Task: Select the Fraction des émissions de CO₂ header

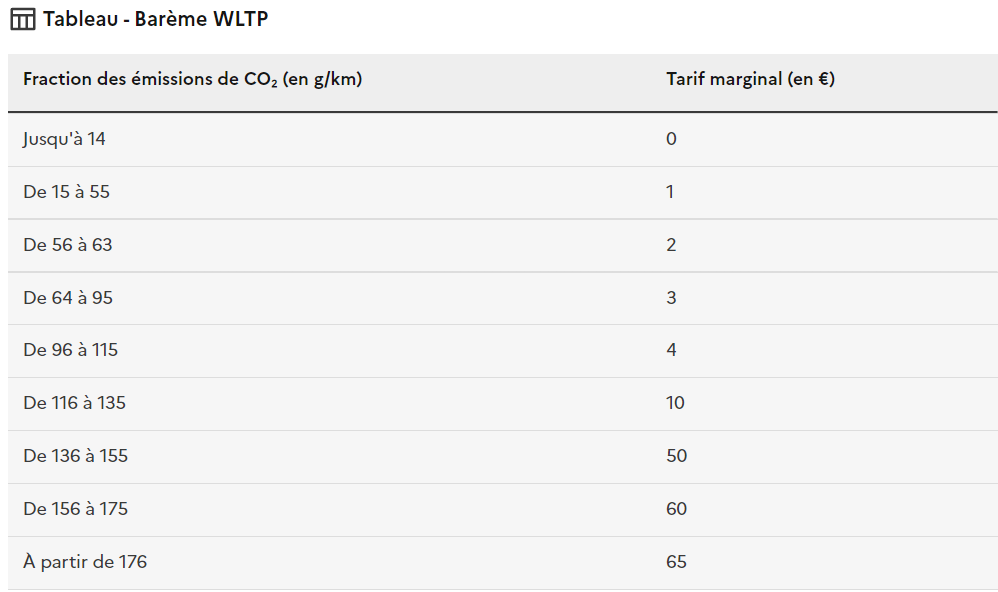Action: point(193,79)
